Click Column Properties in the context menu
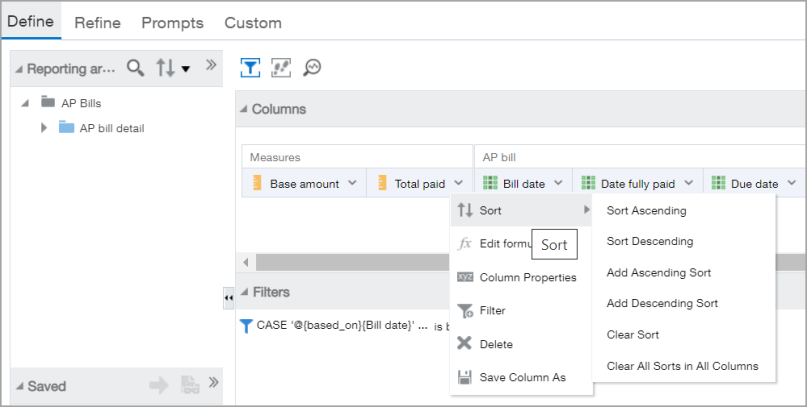Viewport: 807px width, 407px height. (x=528, y=277)
